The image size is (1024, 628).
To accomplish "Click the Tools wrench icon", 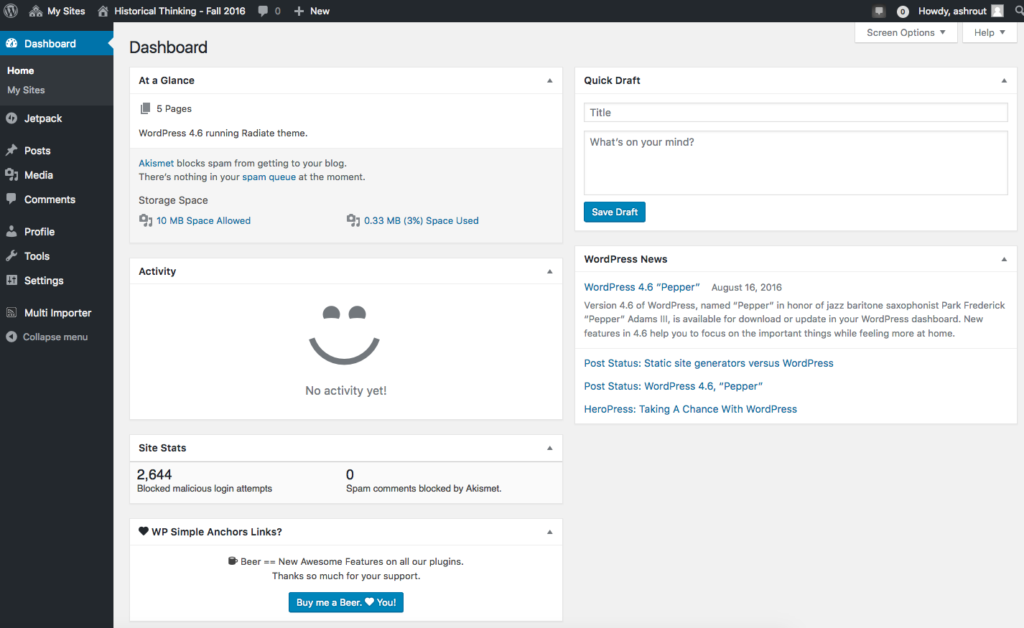I will (x=12, y=255).
